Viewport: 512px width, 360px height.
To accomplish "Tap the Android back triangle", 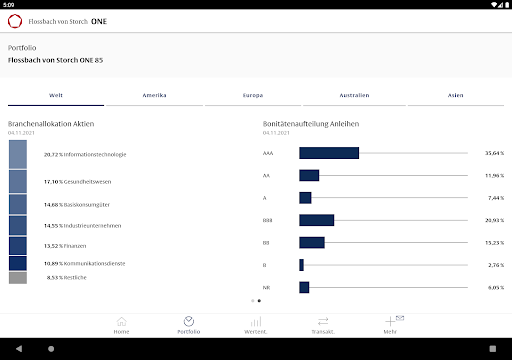I will tap(19, 349).
